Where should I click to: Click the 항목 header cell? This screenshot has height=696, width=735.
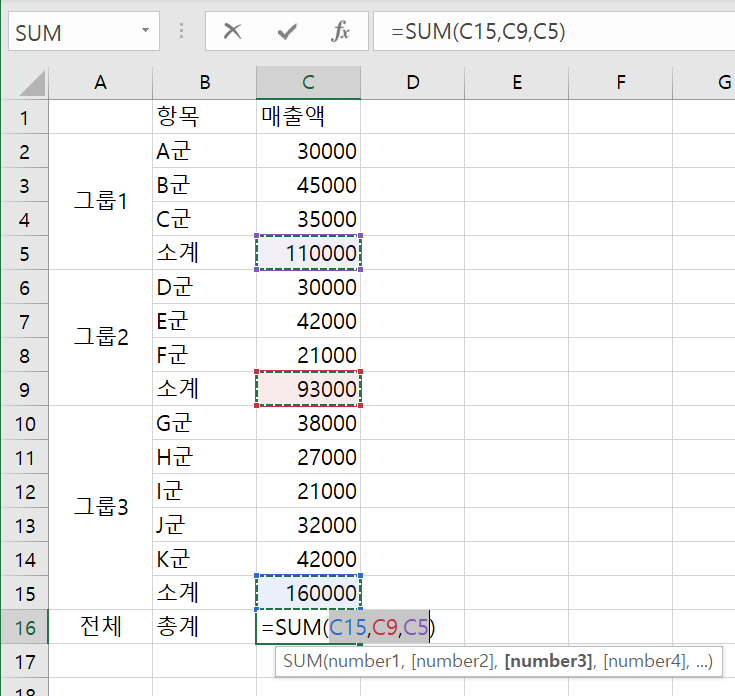[x=204, y=117]
